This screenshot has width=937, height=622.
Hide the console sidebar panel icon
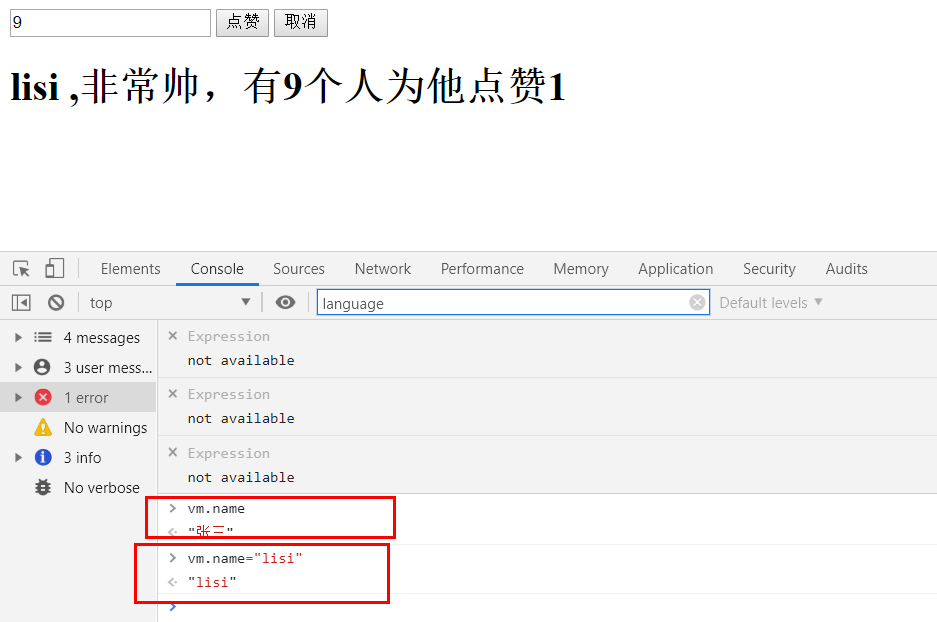click(21, 303)
